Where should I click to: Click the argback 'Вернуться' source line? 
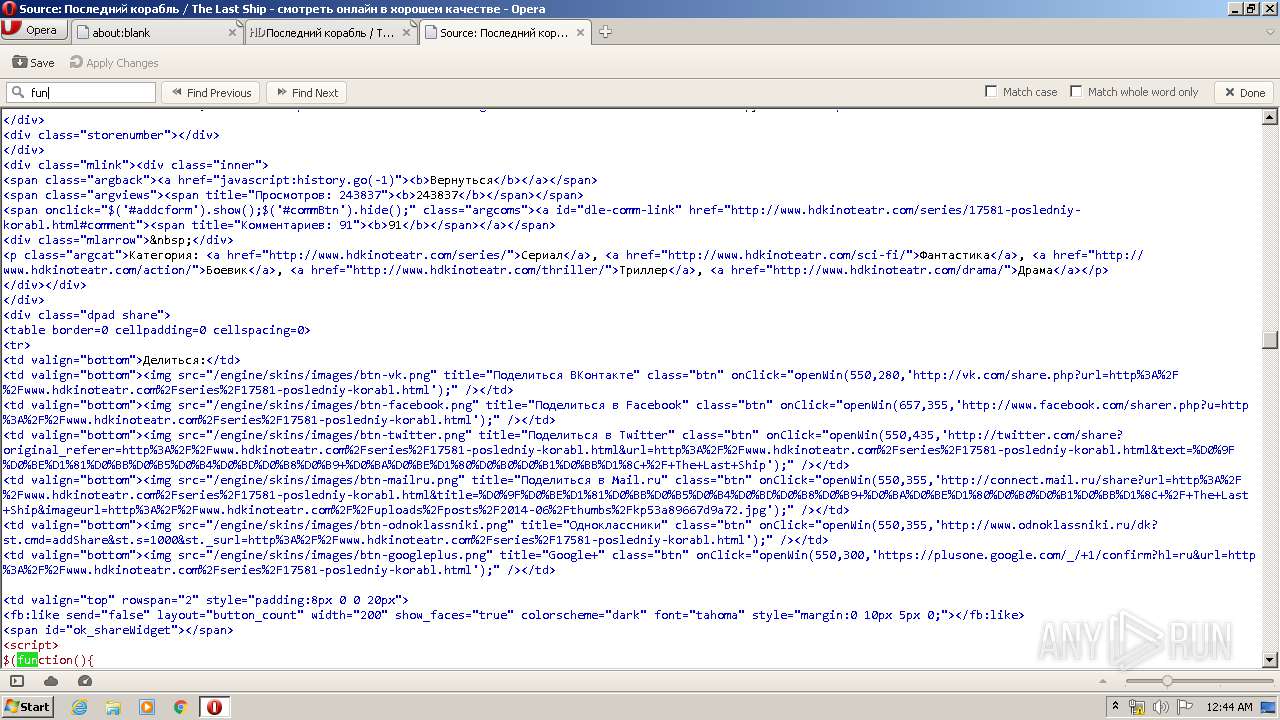(x=300, y=180)
